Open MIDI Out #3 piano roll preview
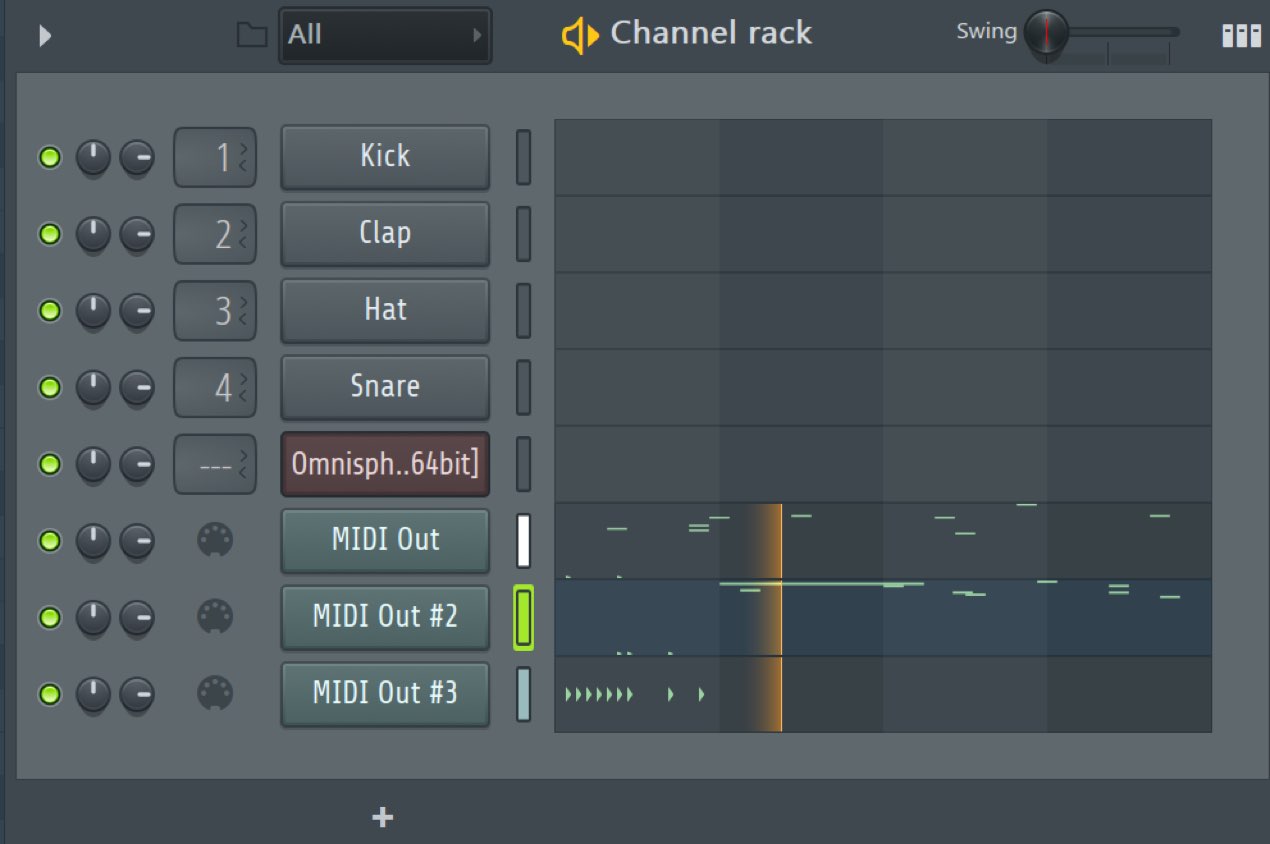 click(883, 694)
